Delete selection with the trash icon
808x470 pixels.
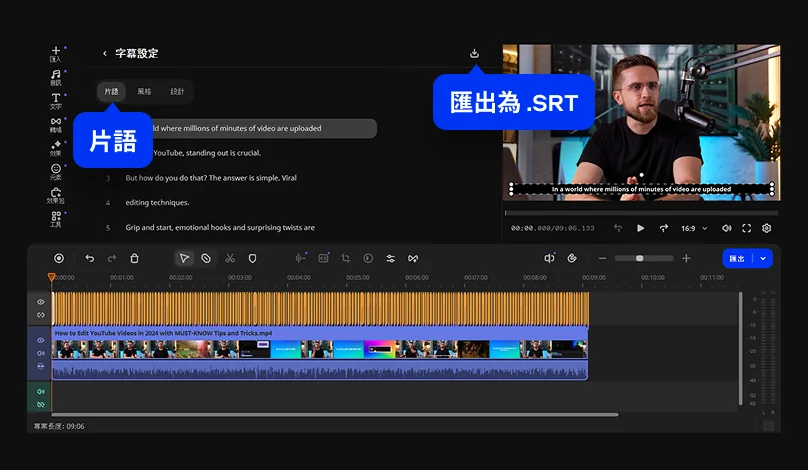coord(135,258)
